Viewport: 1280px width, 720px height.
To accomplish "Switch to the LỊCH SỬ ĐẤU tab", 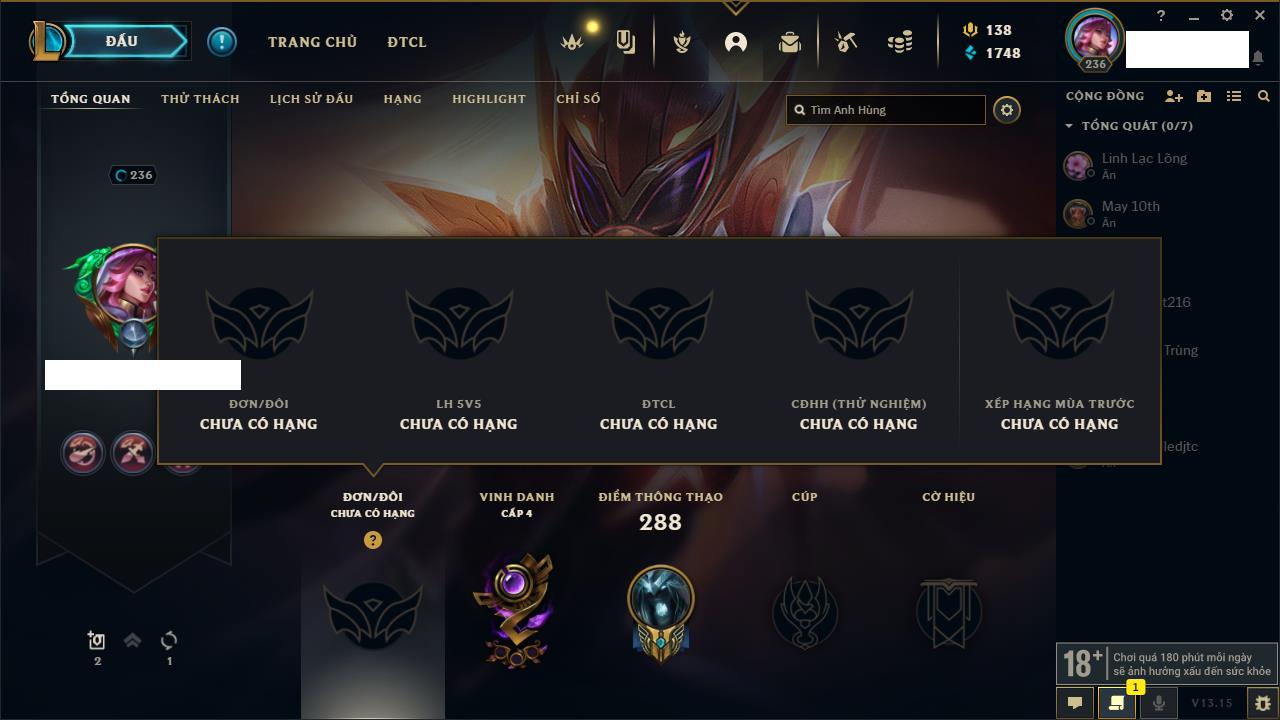I will [311, 99].
